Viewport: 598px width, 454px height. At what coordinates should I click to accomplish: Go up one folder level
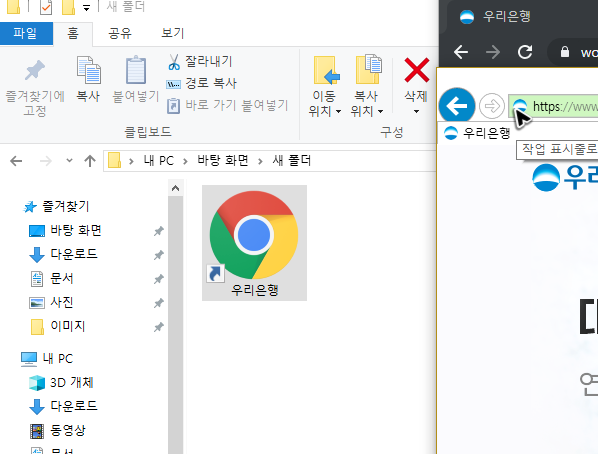tap(90, 161)
